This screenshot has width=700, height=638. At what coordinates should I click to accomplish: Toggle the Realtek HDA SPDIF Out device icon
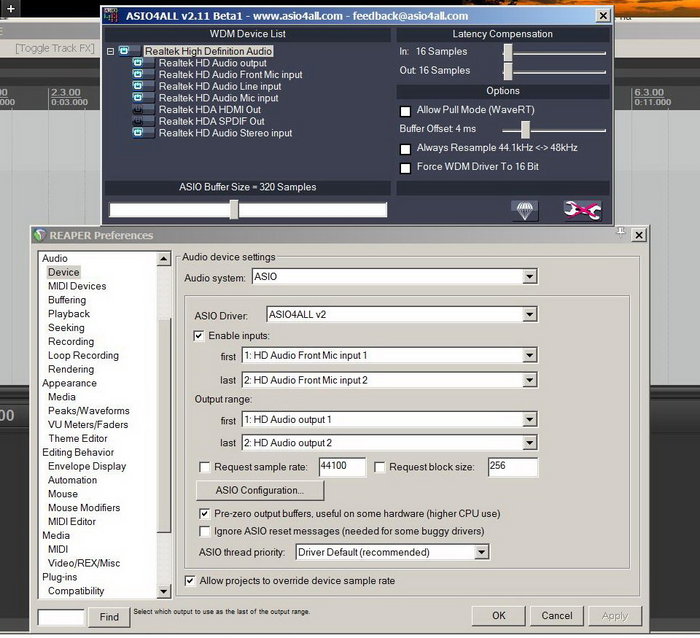pos(137,122)
